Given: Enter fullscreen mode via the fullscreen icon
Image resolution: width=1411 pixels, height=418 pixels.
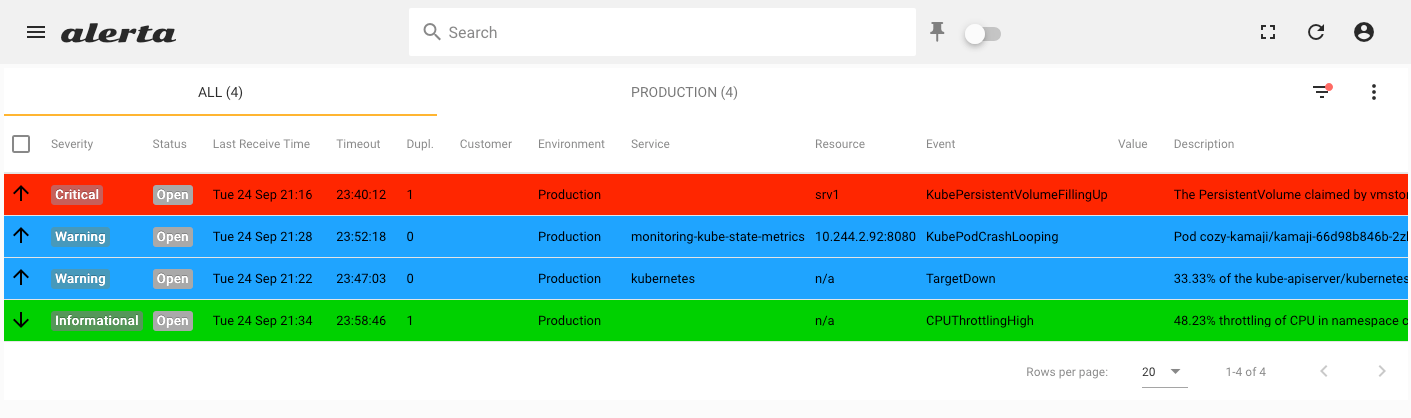Looking at the screenshot, I should [x=1268, y=32].
